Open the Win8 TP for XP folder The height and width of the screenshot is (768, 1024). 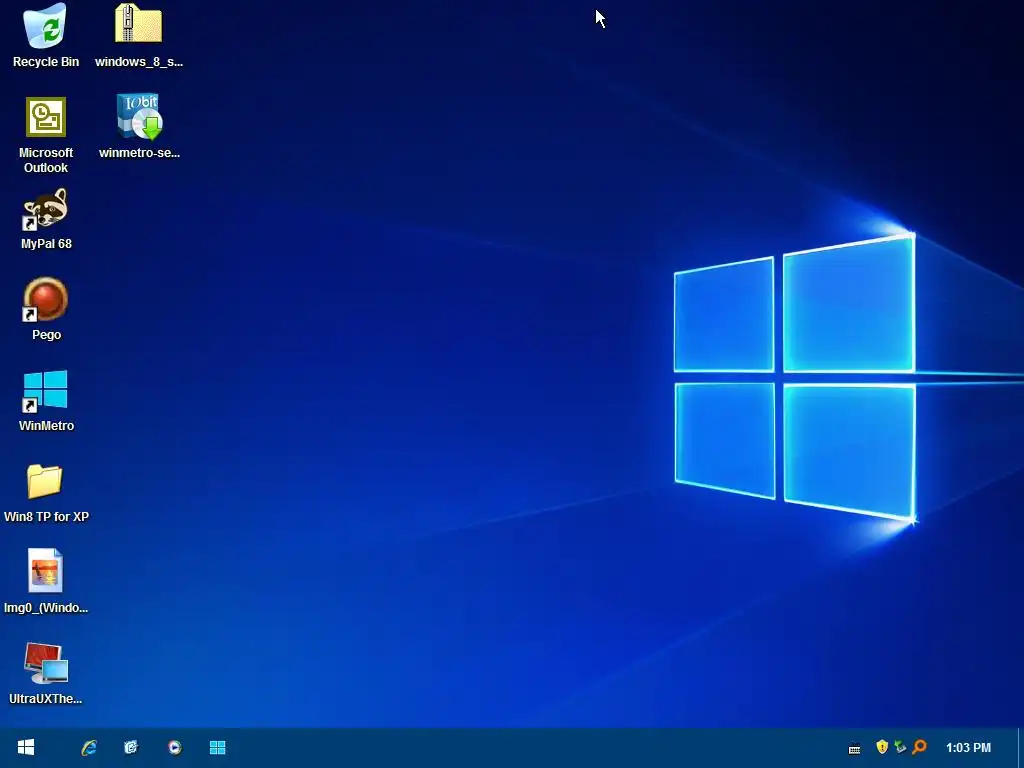coord(45,482)
